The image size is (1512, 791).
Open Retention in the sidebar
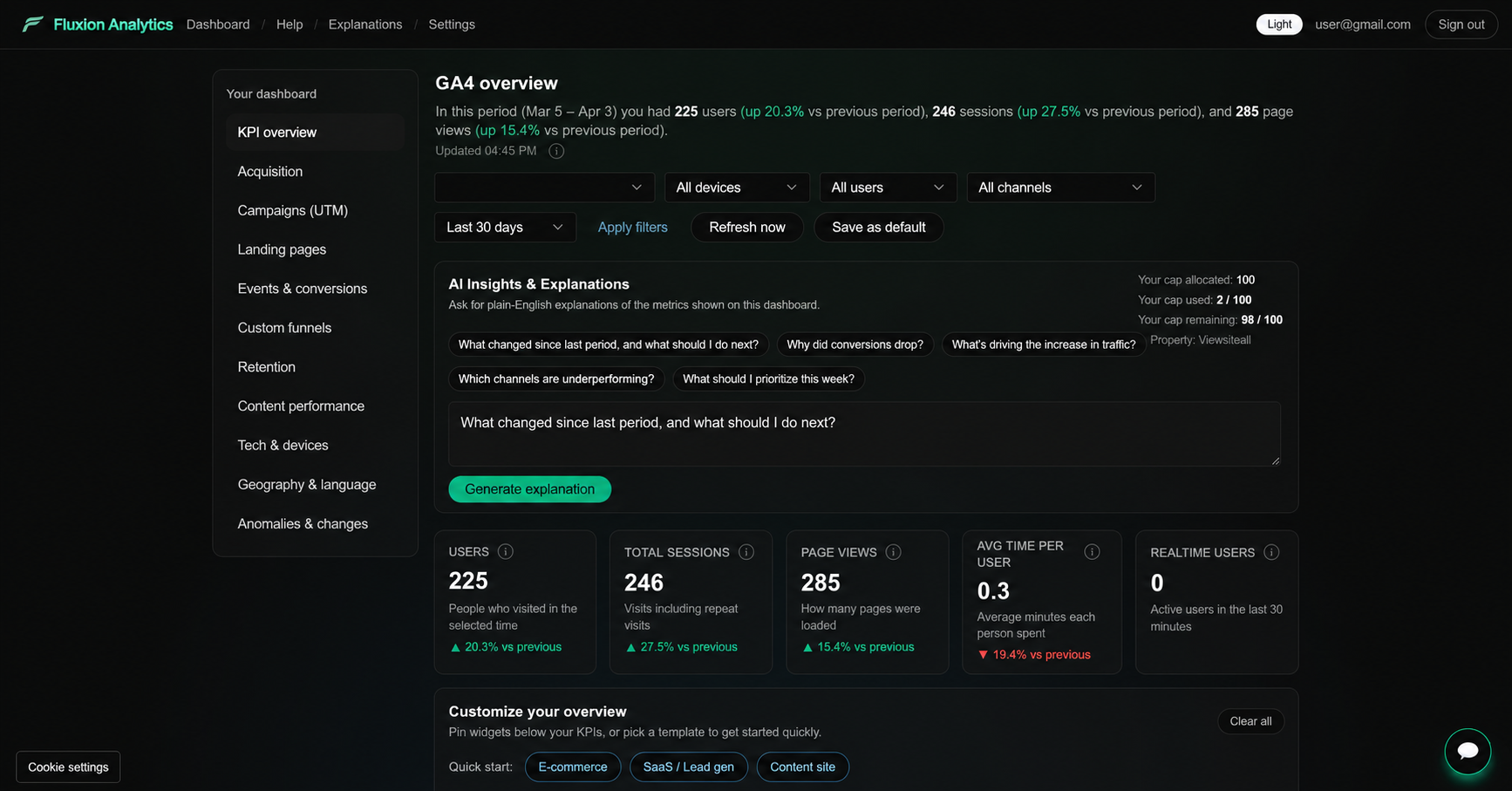315,367
